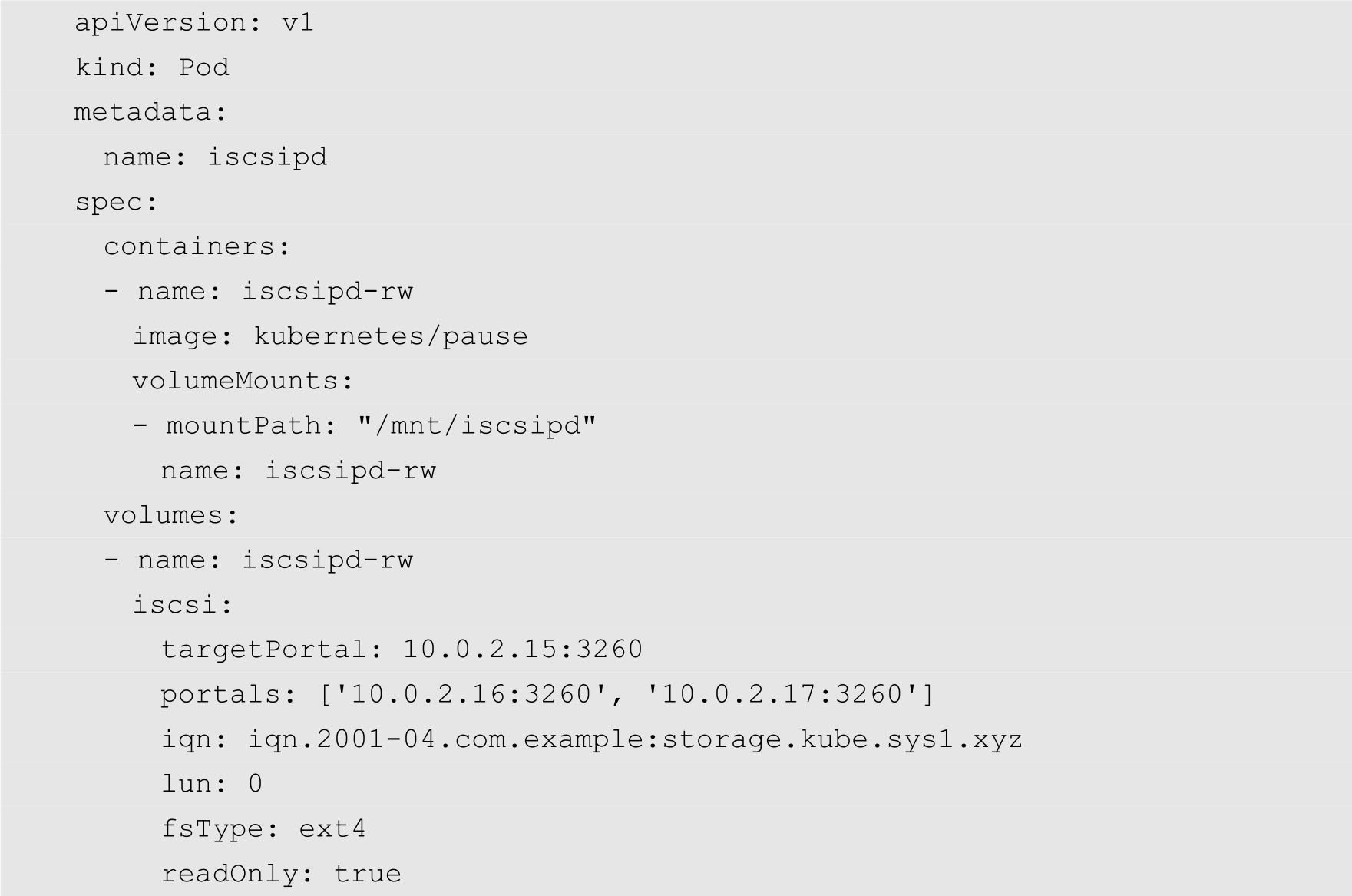Click portal entry '10.0.2.16:3260'
The width and height of the screenshot is (1352, 896).
(471, 694)
